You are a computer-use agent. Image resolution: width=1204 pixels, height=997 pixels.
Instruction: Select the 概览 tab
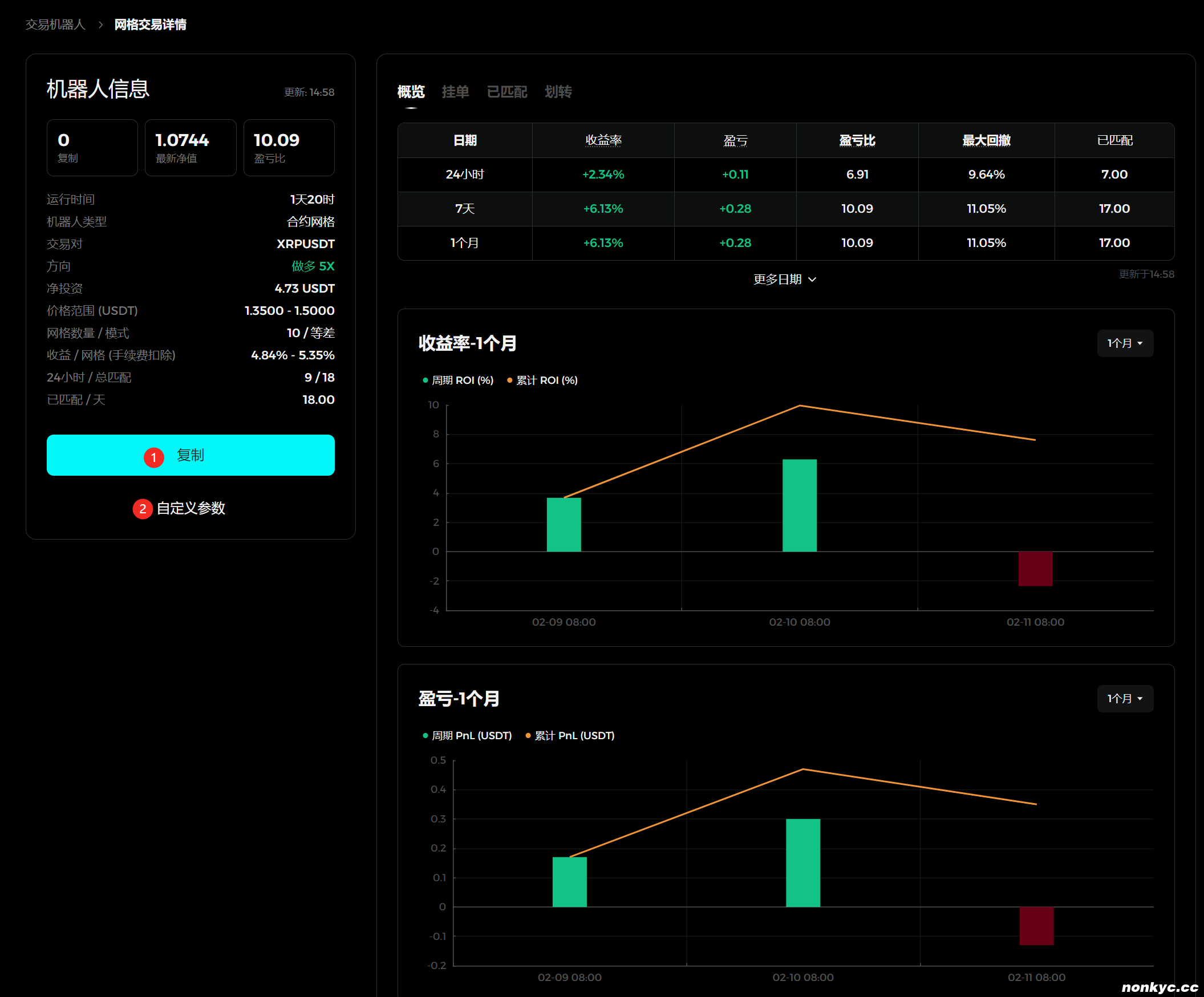[411, 92]
